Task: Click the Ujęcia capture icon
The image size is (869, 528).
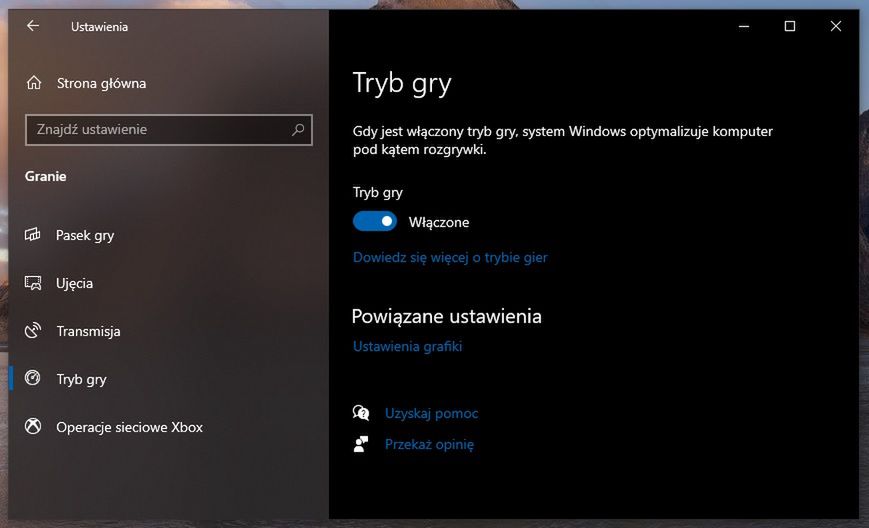Action: point(33,283)
